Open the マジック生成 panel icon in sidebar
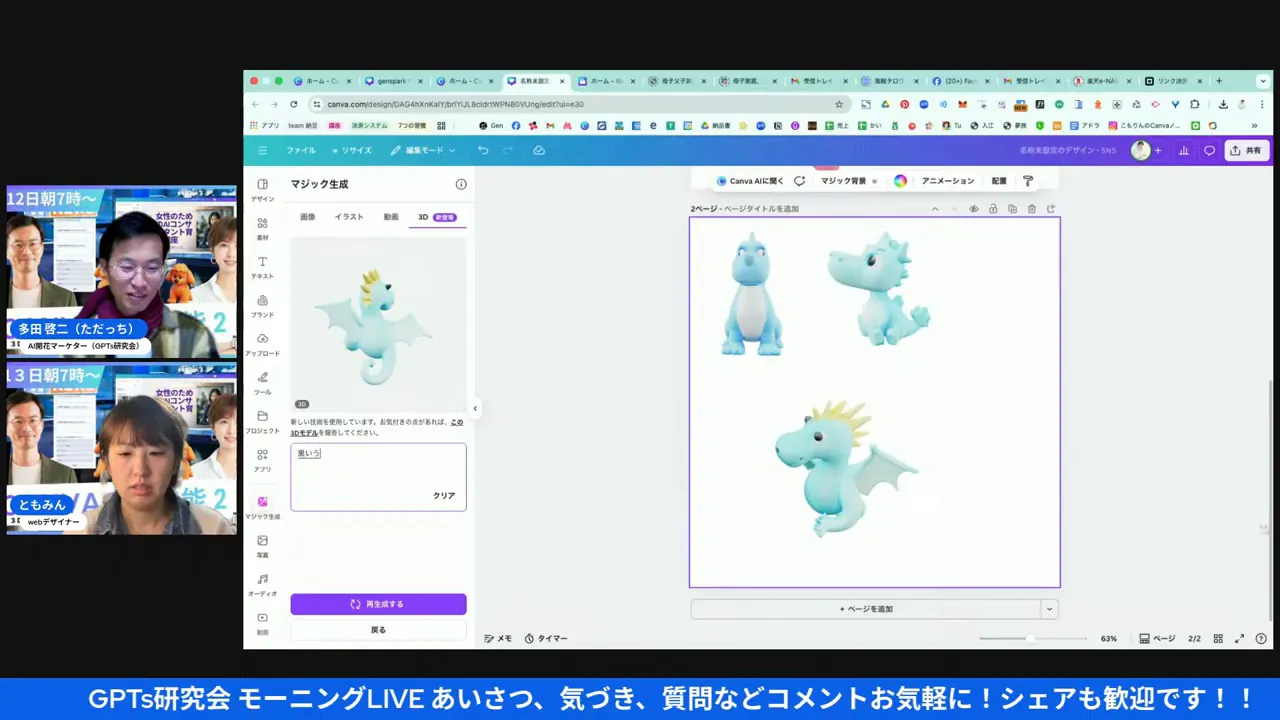 (262, 507)
